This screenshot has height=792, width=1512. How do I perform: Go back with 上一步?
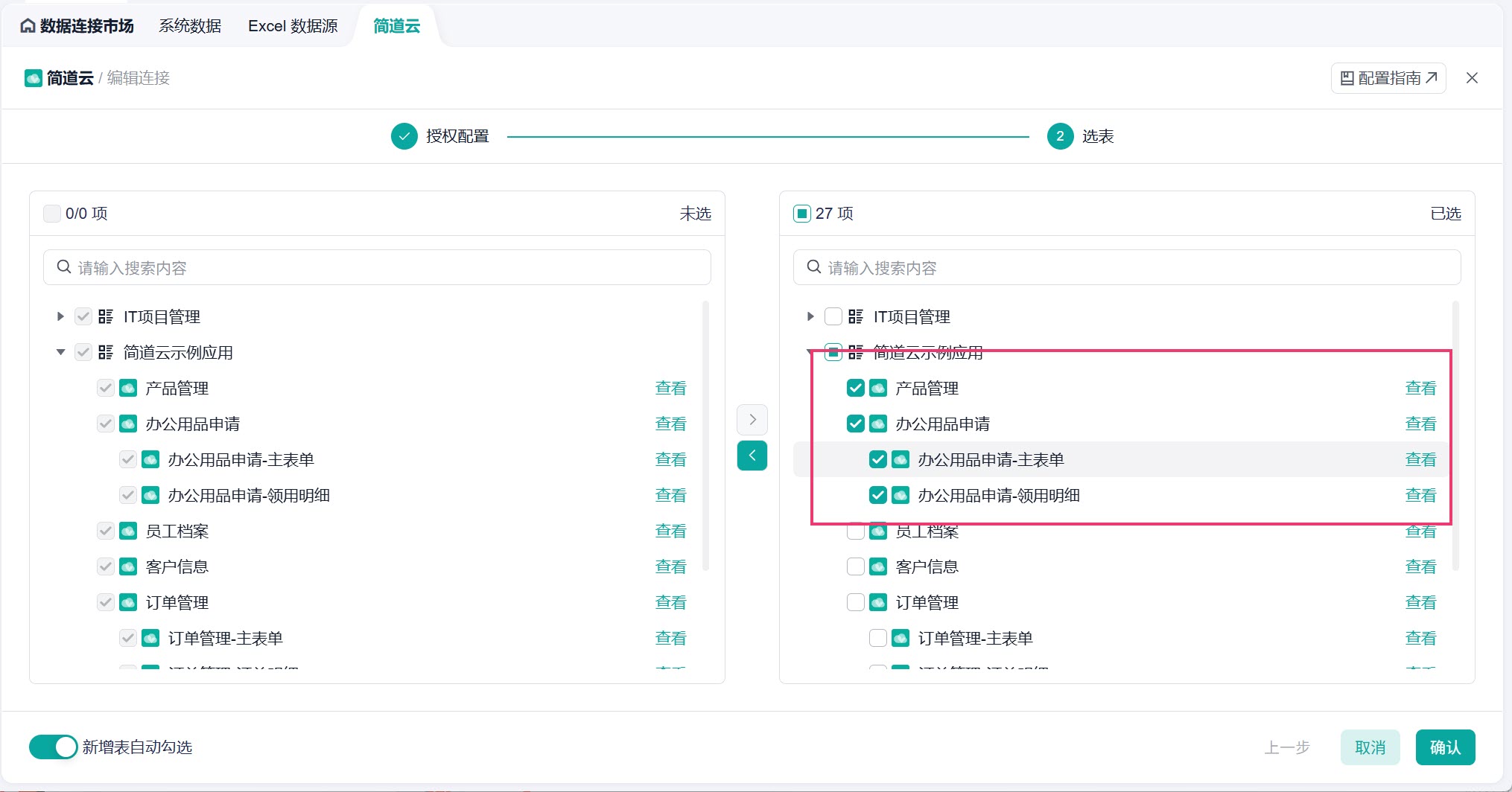click(1287, 747)
